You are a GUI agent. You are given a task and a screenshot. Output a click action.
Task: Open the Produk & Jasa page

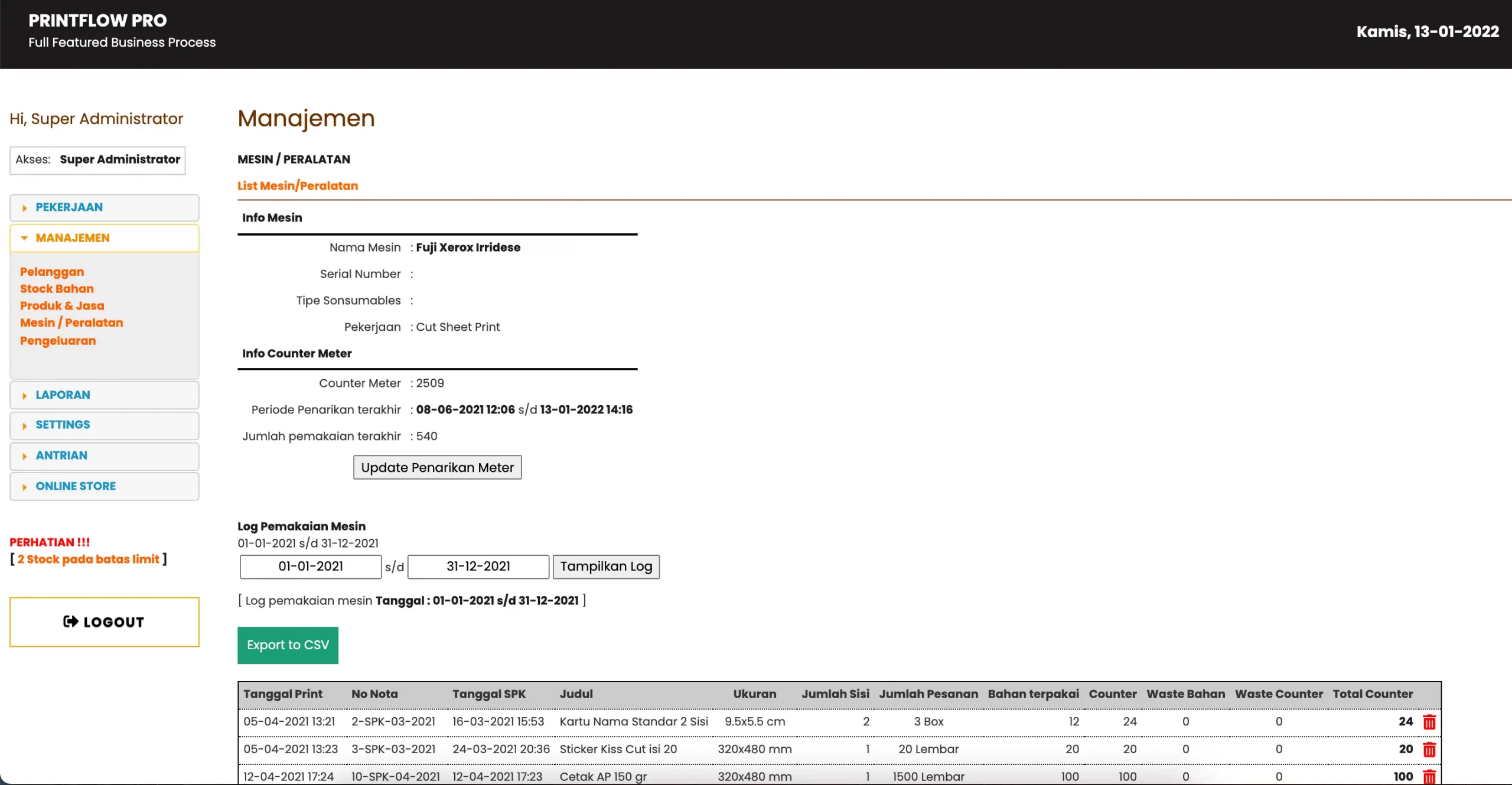(x=62, y=306)
